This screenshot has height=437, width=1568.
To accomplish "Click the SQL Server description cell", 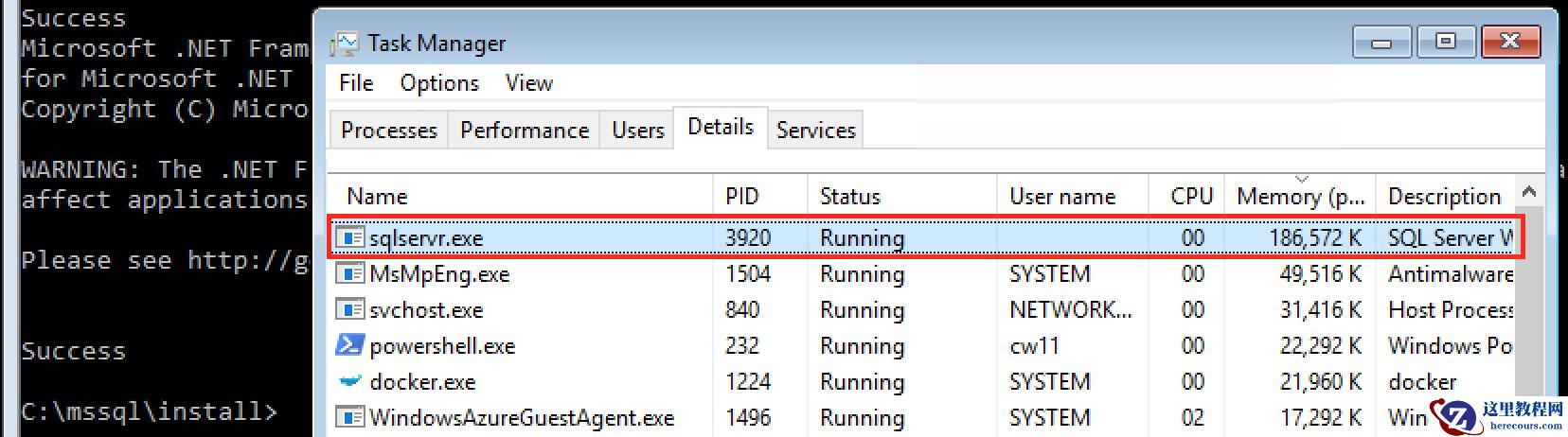I will [1451, 238].
